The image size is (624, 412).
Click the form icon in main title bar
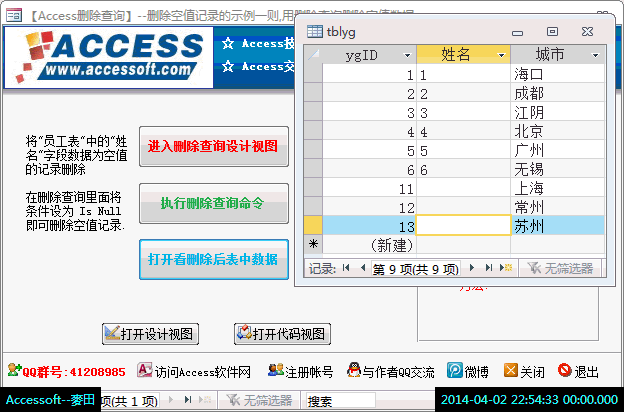(14, 15)
